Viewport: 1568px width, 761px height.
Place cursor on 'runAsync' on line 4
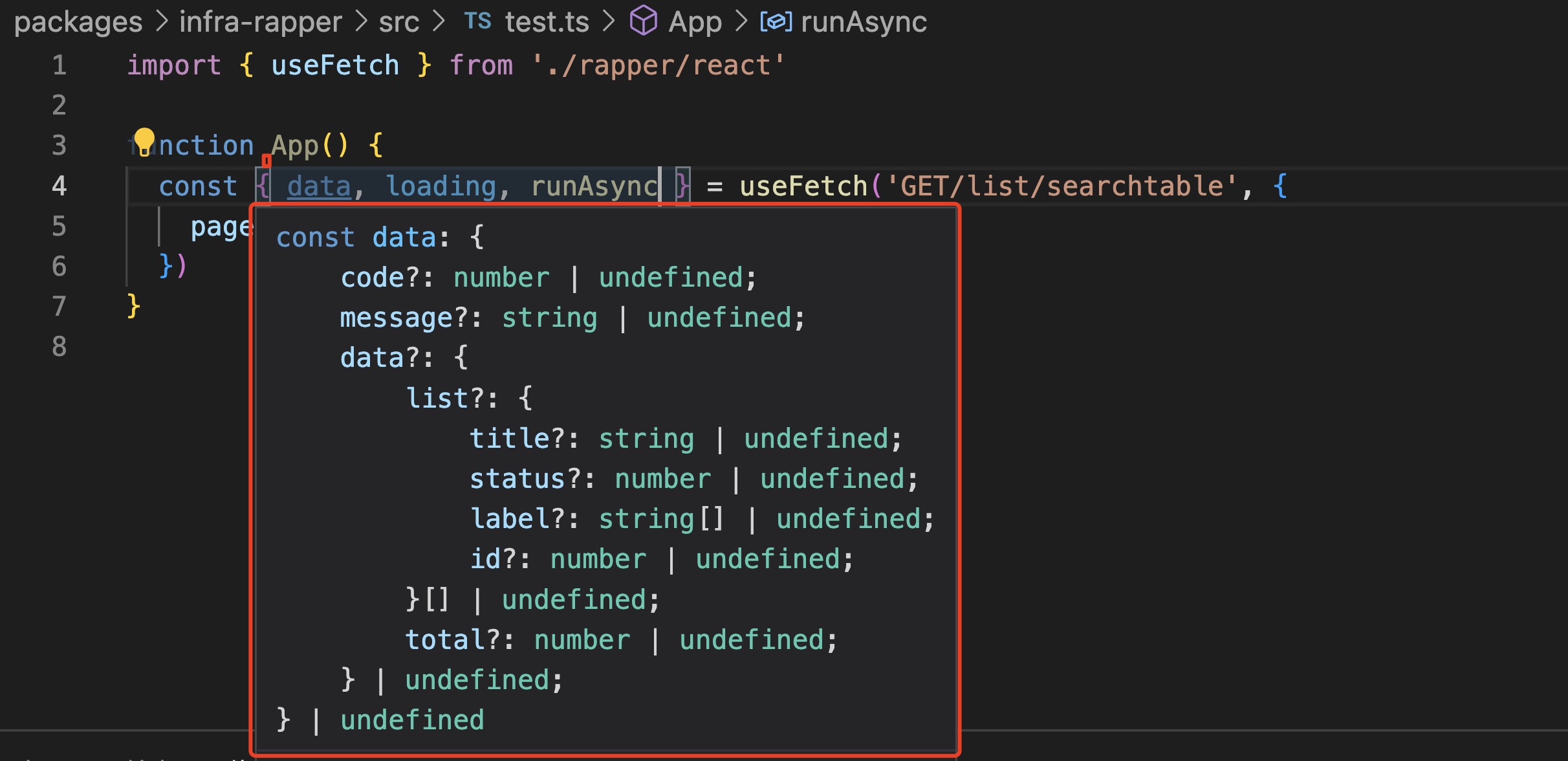594,186
